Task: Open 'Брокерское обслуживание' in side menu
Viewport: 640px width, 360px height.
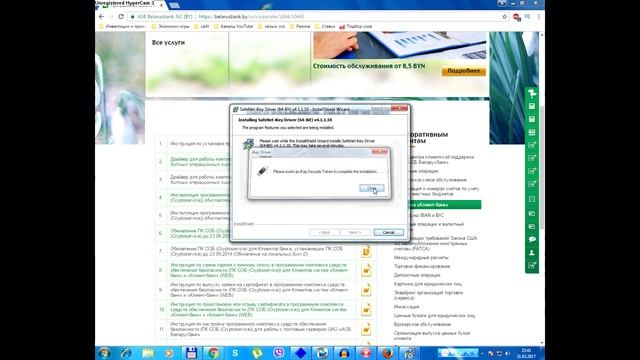Action: click(422, 324)
